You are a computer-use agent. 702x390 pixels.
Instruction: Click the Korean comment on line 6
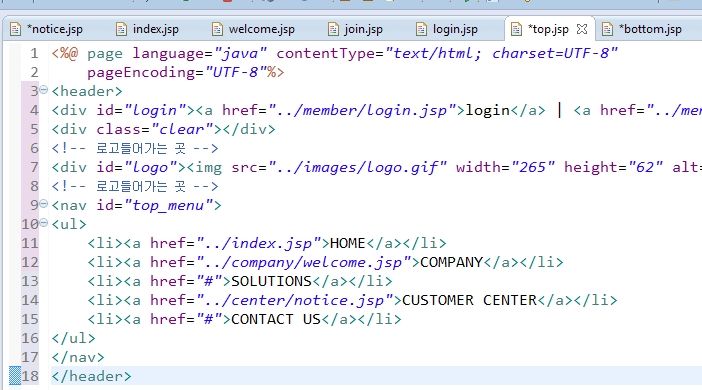[135, 148]
